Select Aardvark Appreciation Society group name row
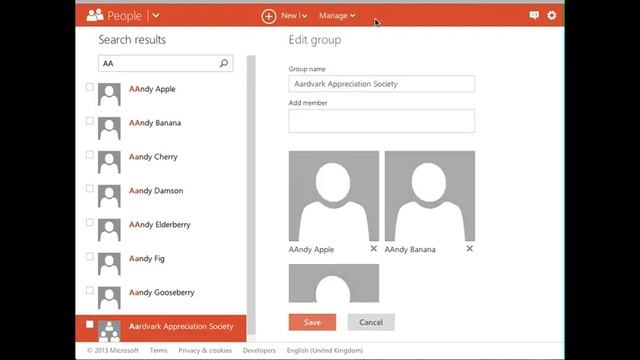Image resolution: width=640 pixels, height=360 pixels. point(161,328)
